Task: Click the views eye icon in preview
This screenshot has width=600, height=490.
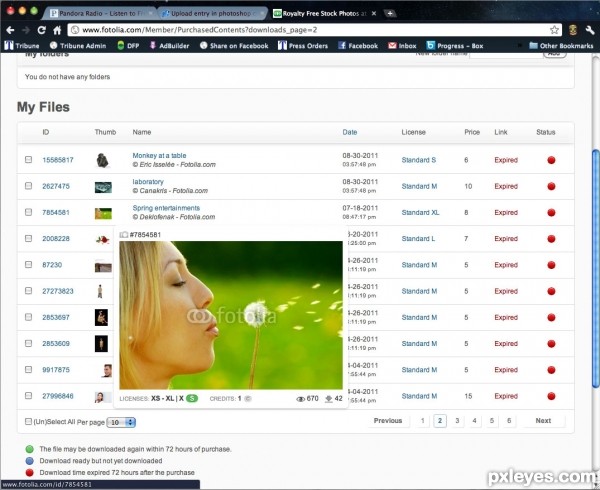Action: 300,399
